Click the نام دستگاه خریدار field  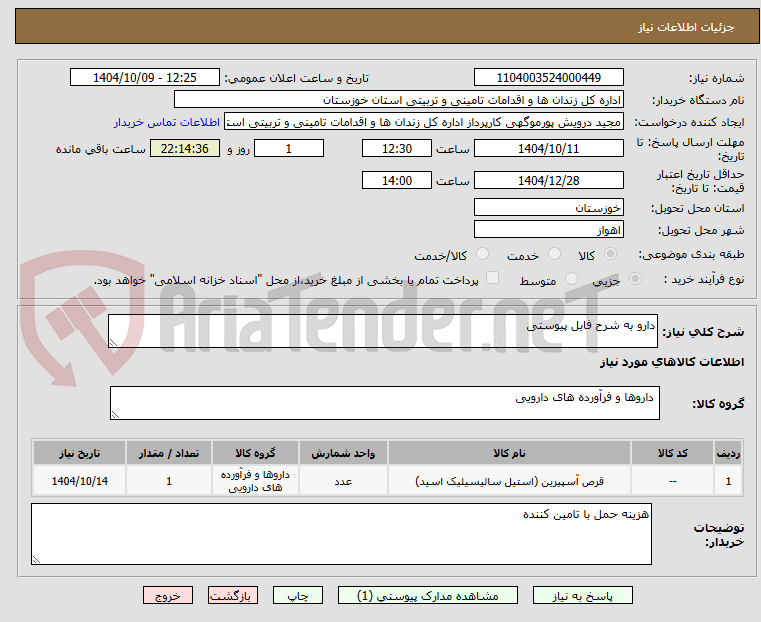tap(398, 100)
